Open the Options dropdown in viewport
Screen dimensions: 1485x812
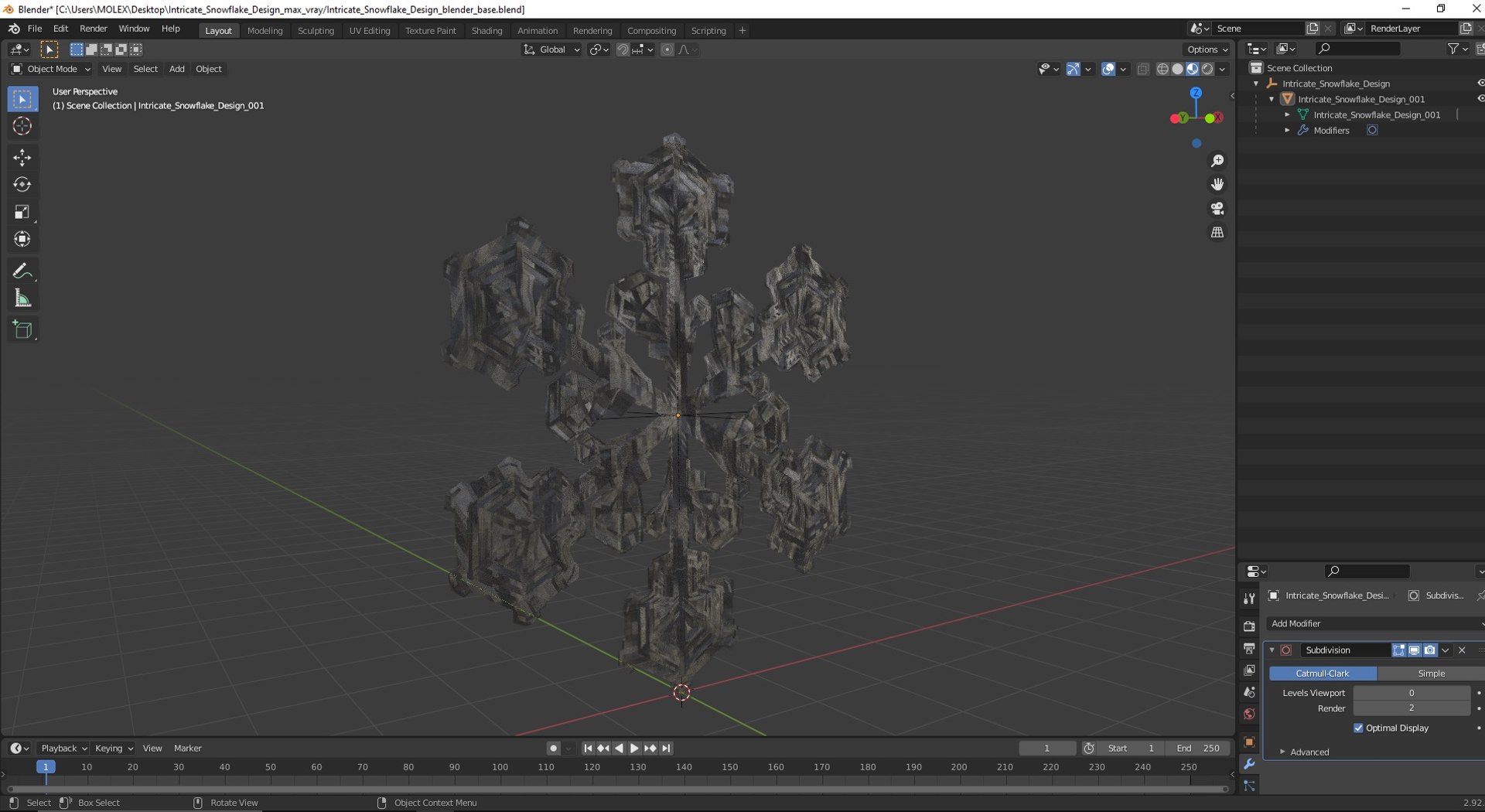(1207, 49)
